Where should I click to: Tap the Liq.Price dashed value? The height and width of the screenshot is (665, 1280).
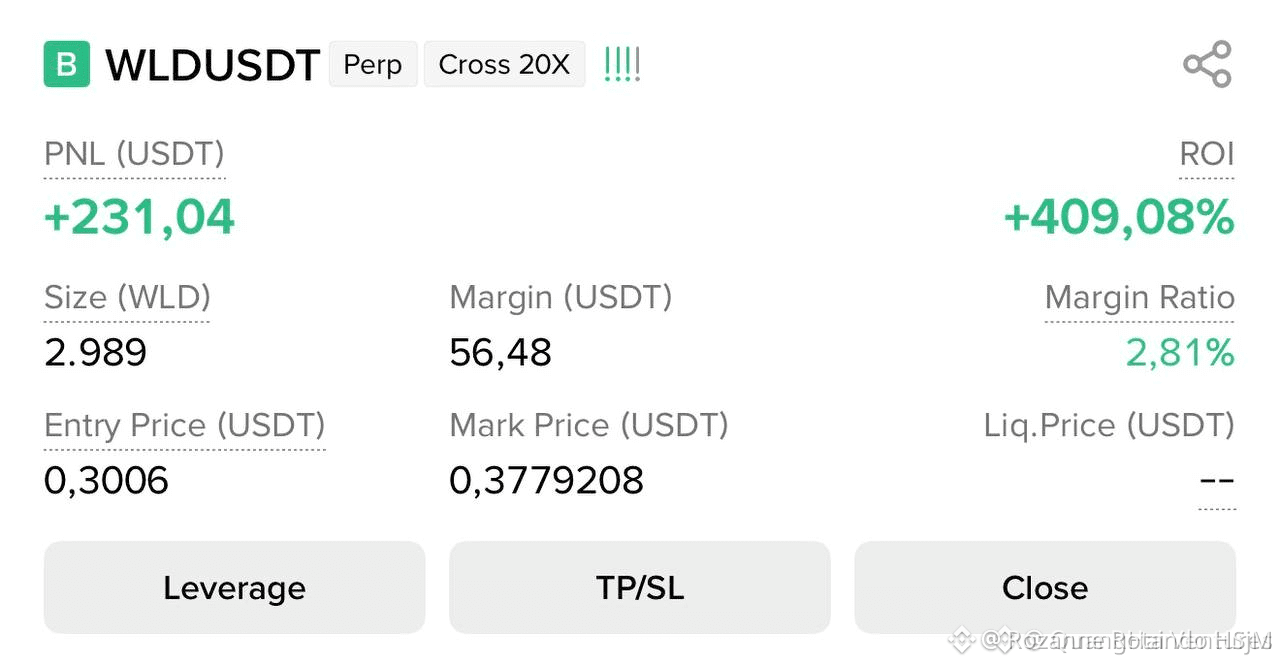1217,481
